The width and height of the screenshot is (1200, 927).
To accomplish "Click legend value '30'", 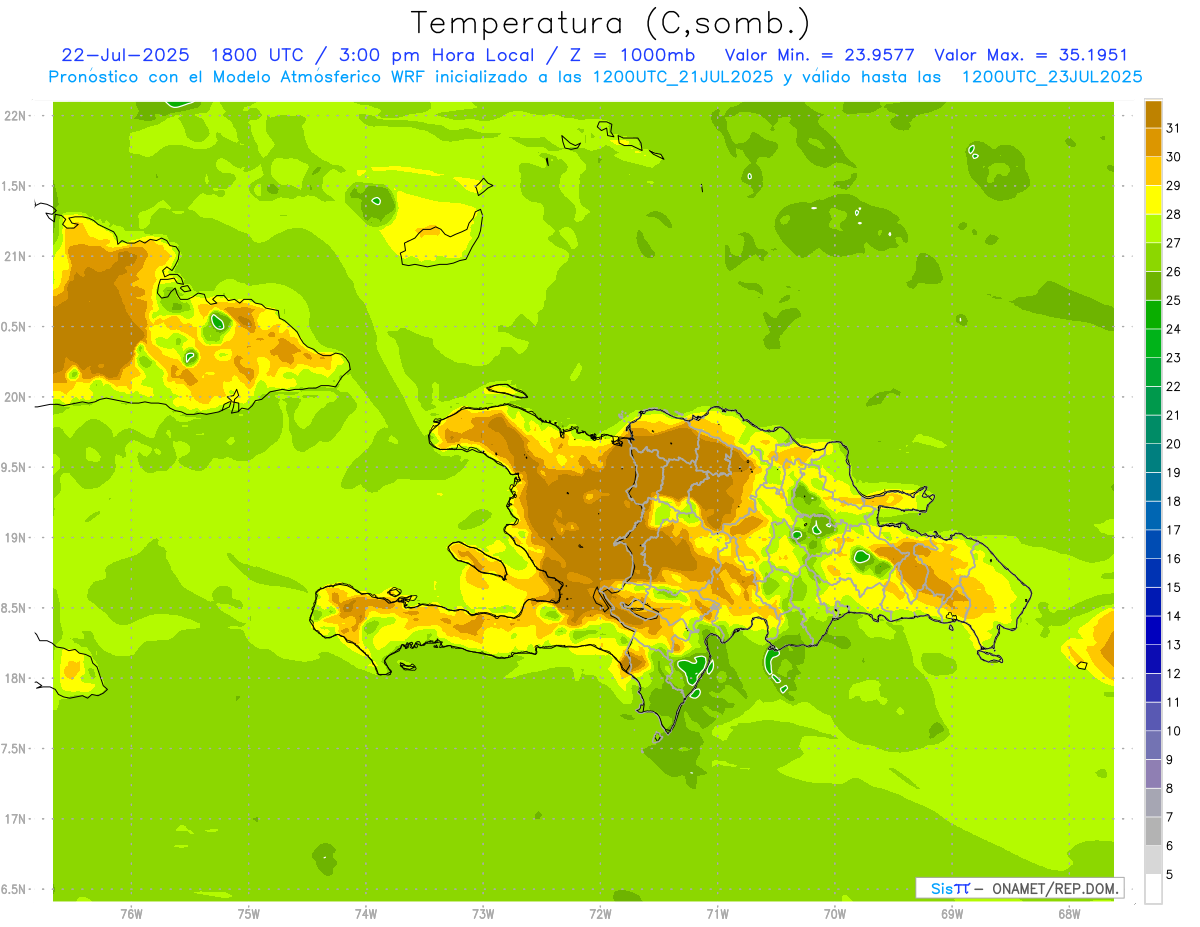I will pos(1174,157).
